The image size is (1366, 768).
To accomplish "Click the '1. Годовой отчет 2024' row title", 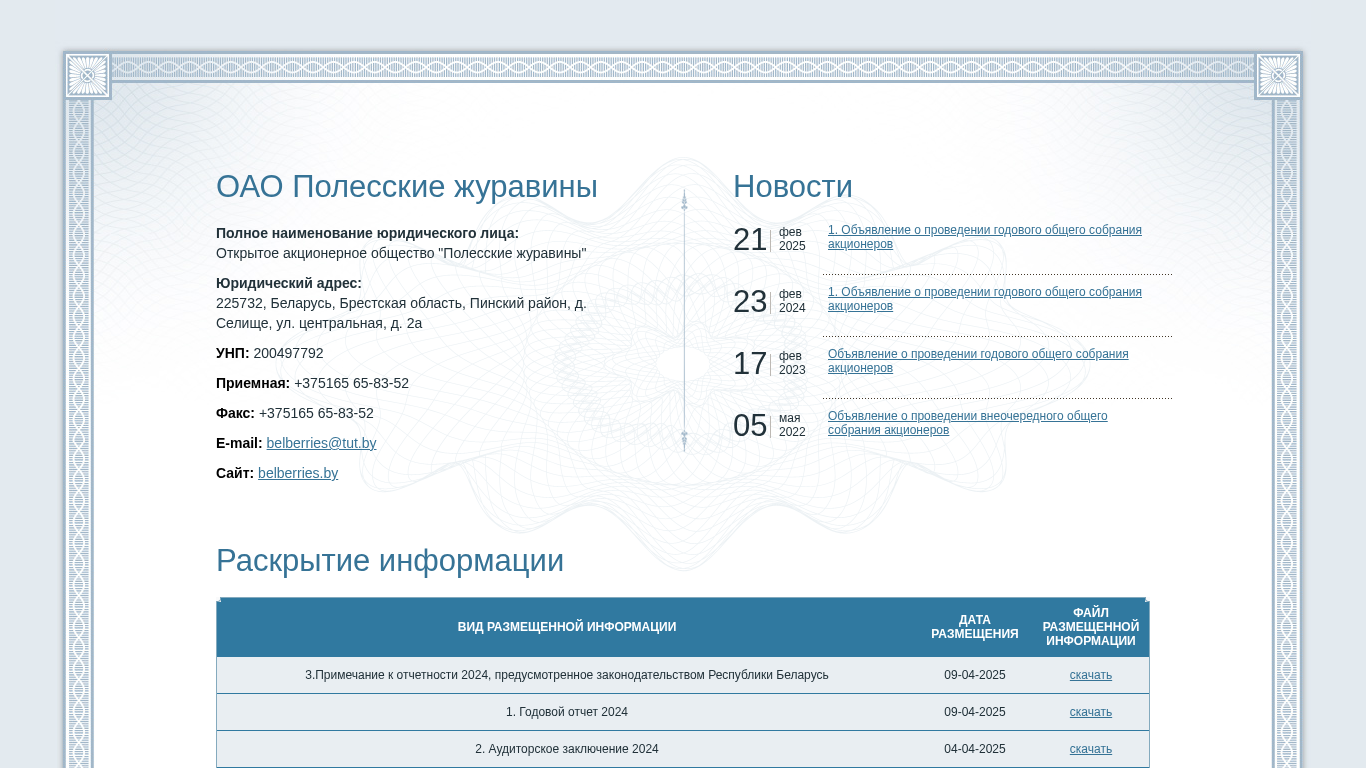I will tap(566, 712).
